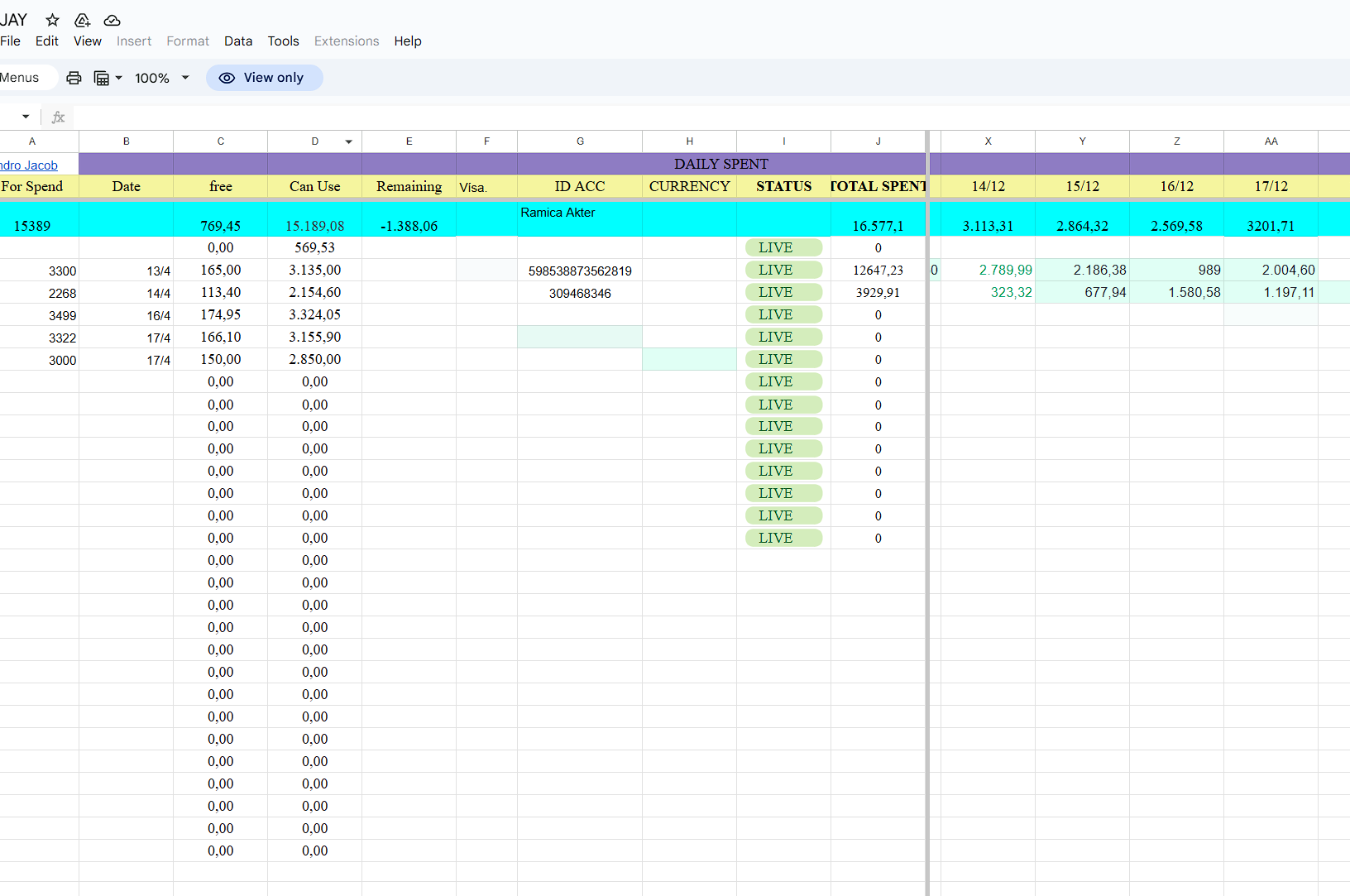1350x896 pixels.
Task: Select the cell showing 2.186,38
Action: pyautogui.click(x=1082, y=271)
